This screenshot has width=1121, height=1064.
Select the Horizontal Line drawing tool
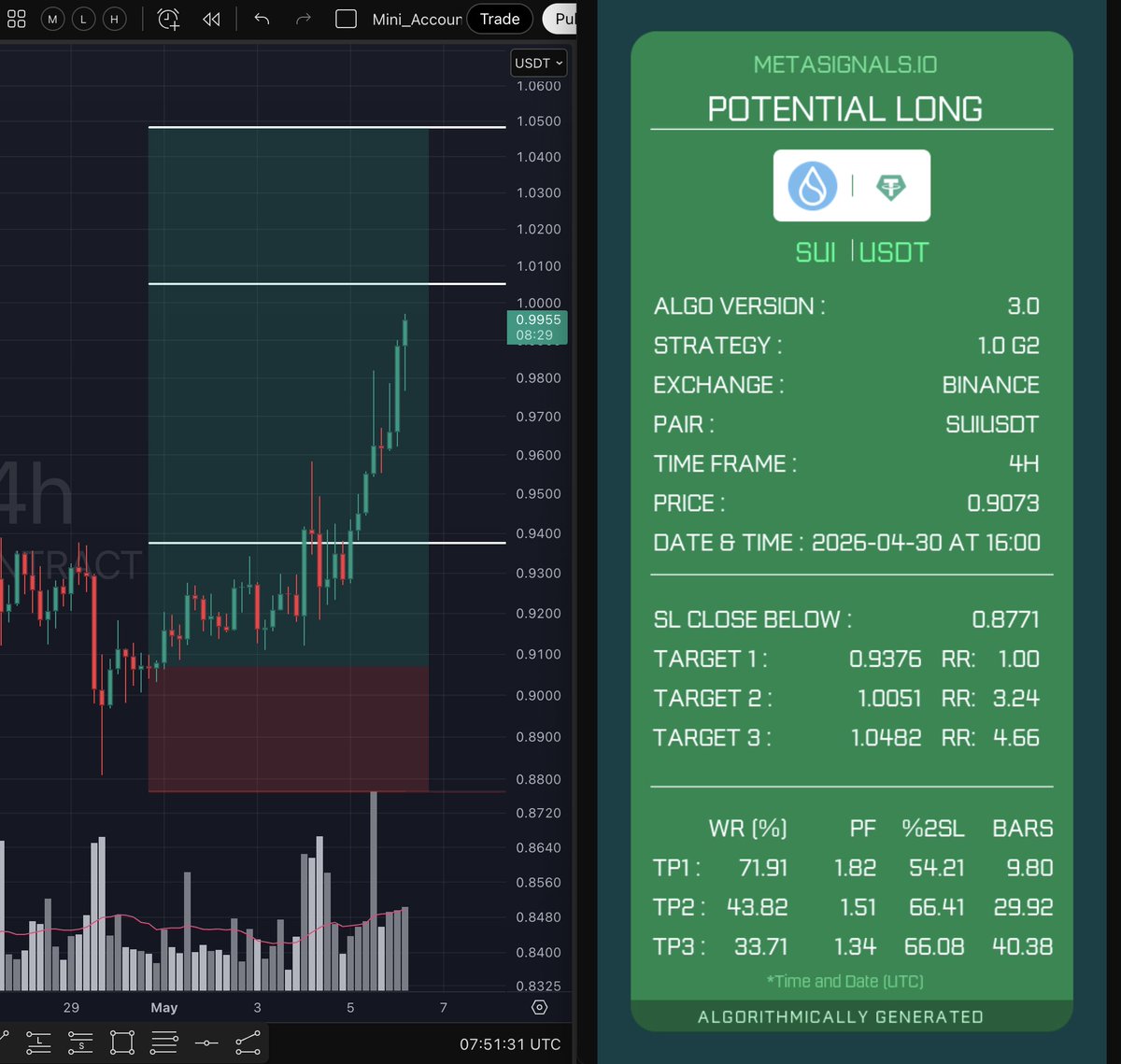[x=206, y=1043]
